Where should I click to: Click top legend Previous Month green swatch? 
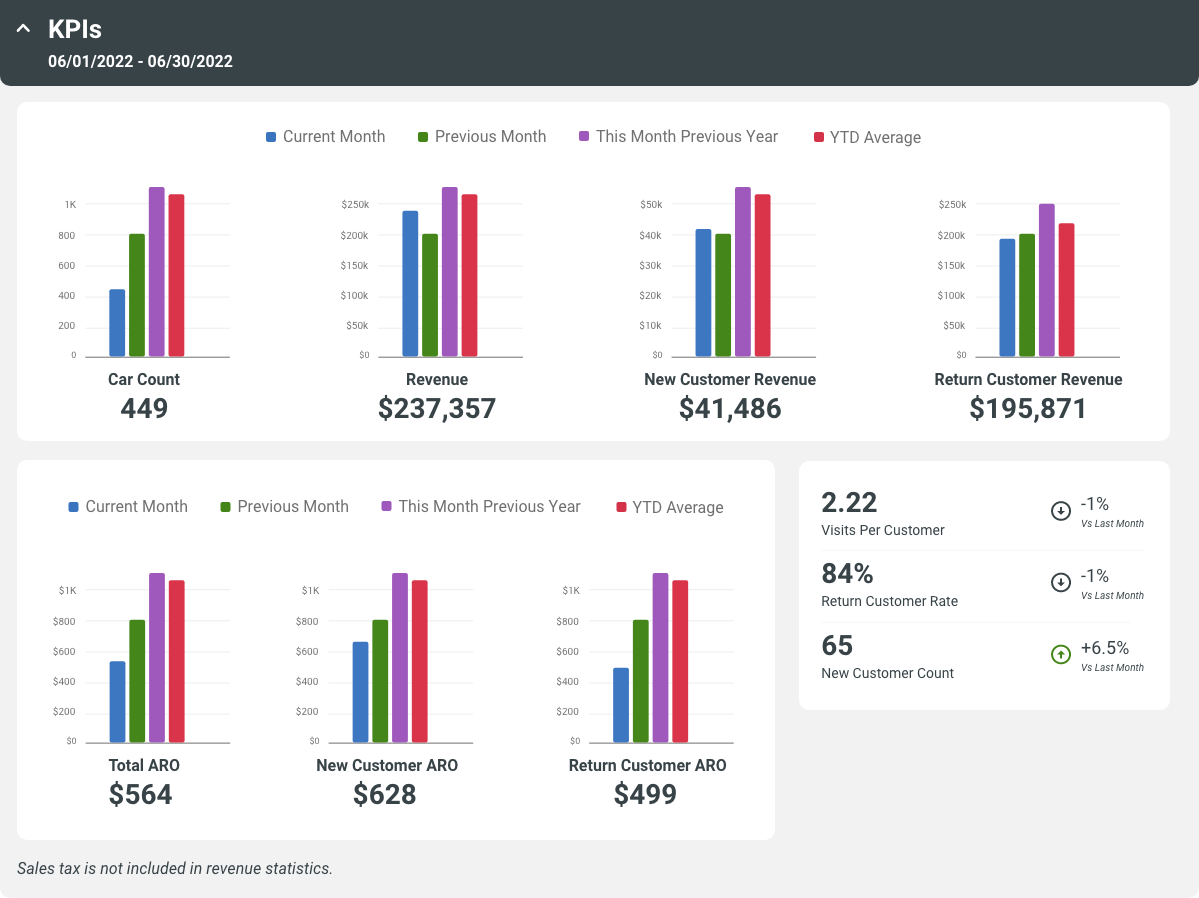coord(423,137)
